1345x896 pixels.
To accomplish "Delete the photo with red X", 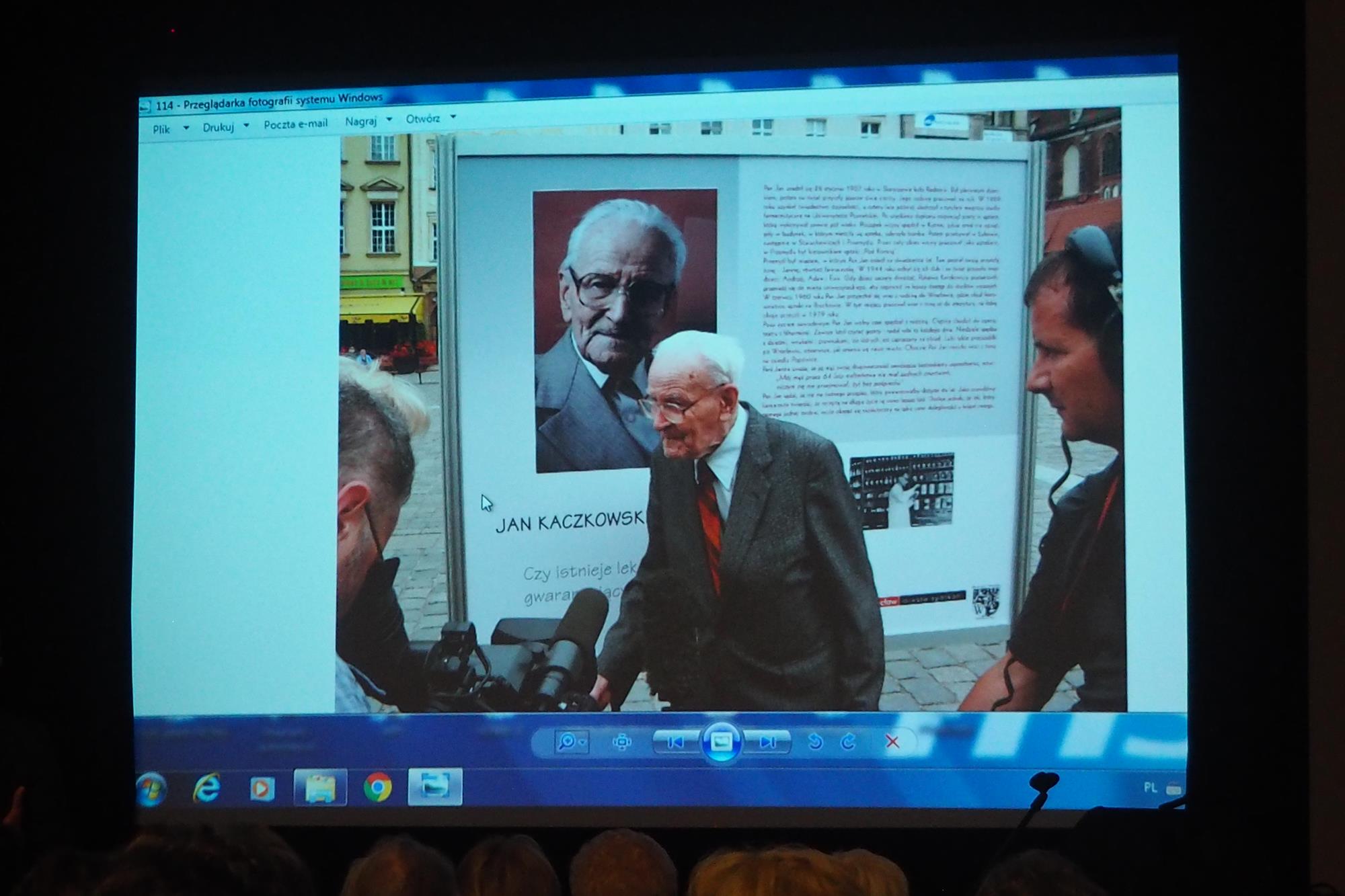I will pyautogui.click(x=892, y=742).
